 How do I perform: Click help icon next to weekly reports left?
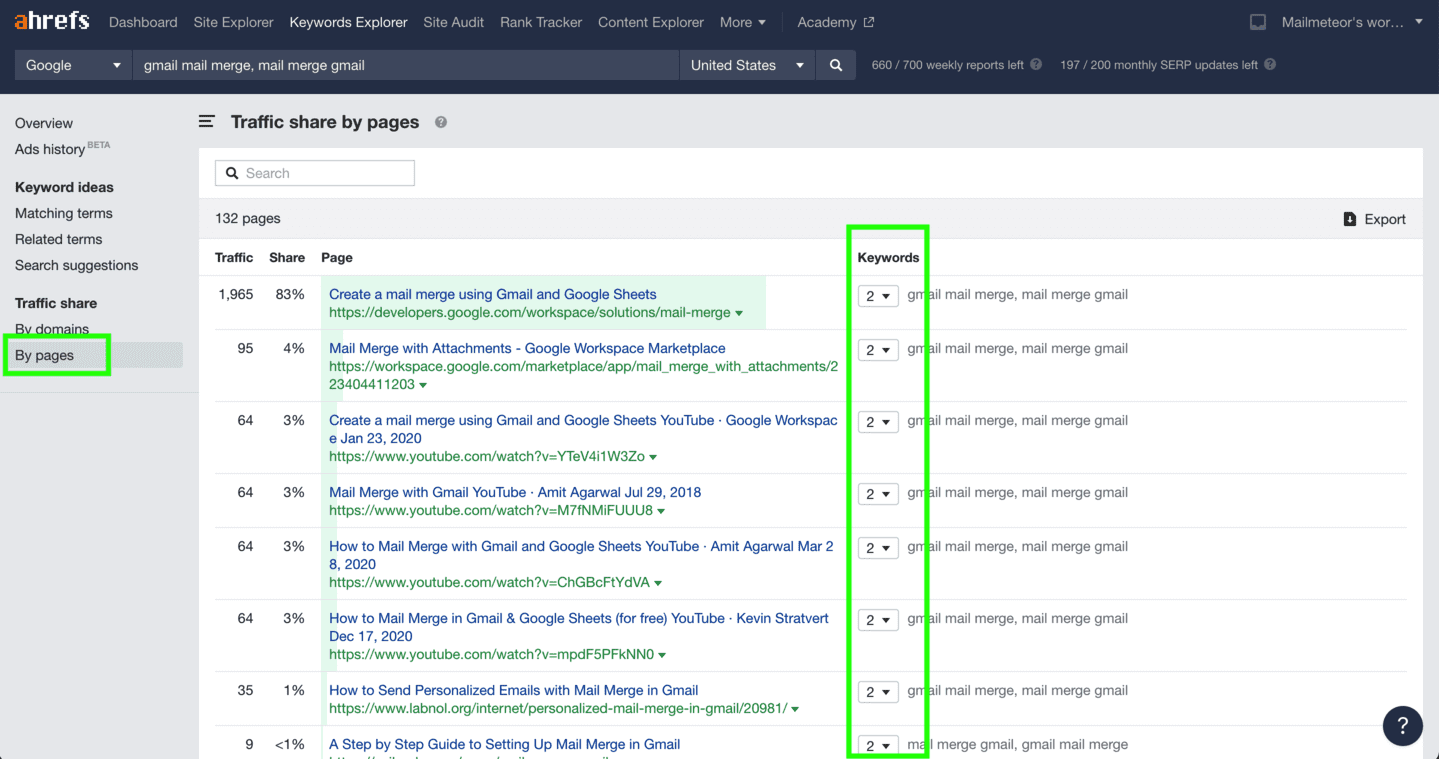[x=1036, y=64]
